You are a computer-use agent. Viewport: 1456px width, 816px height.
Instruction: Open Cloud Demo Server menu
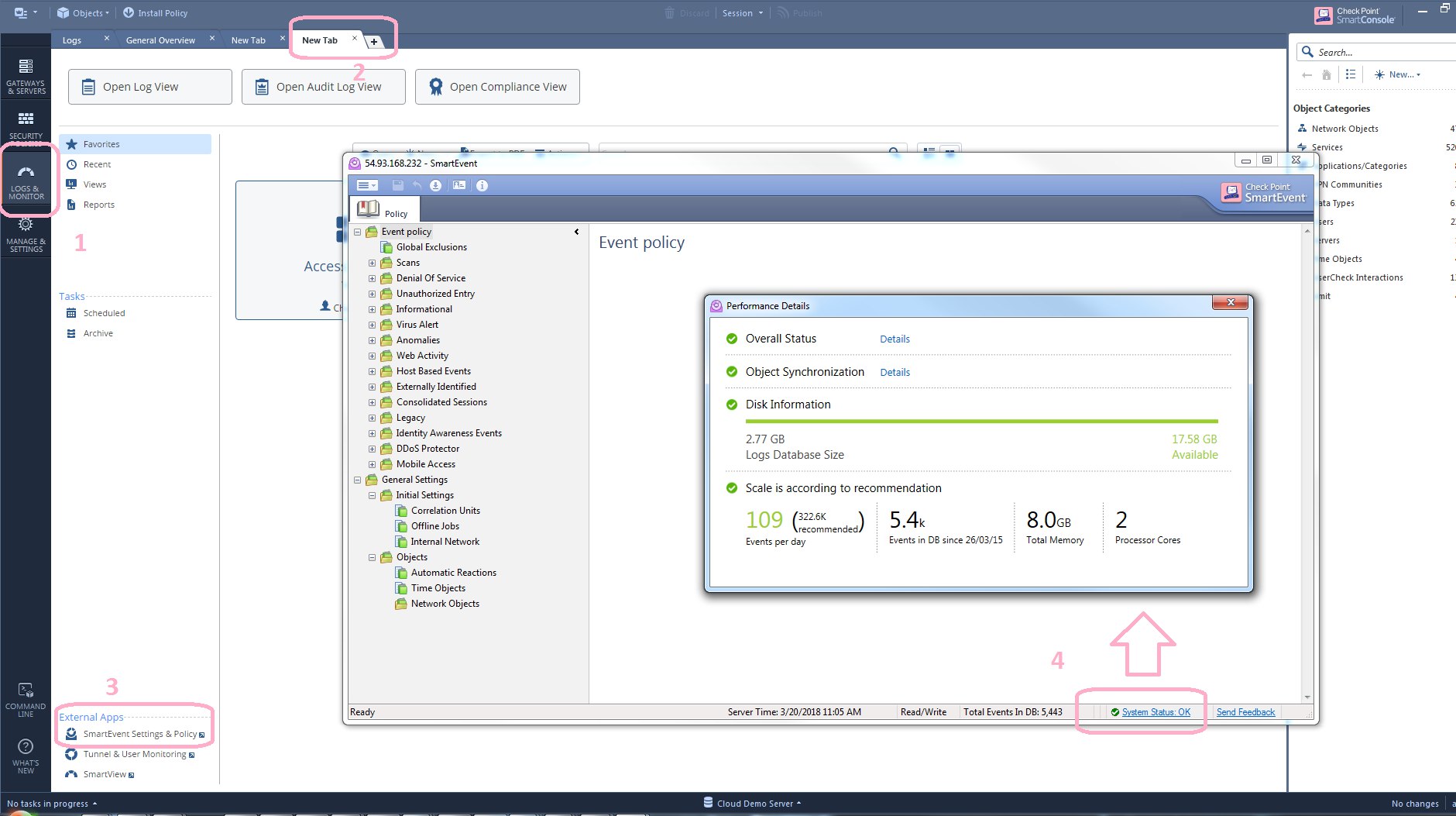point(752,804)
